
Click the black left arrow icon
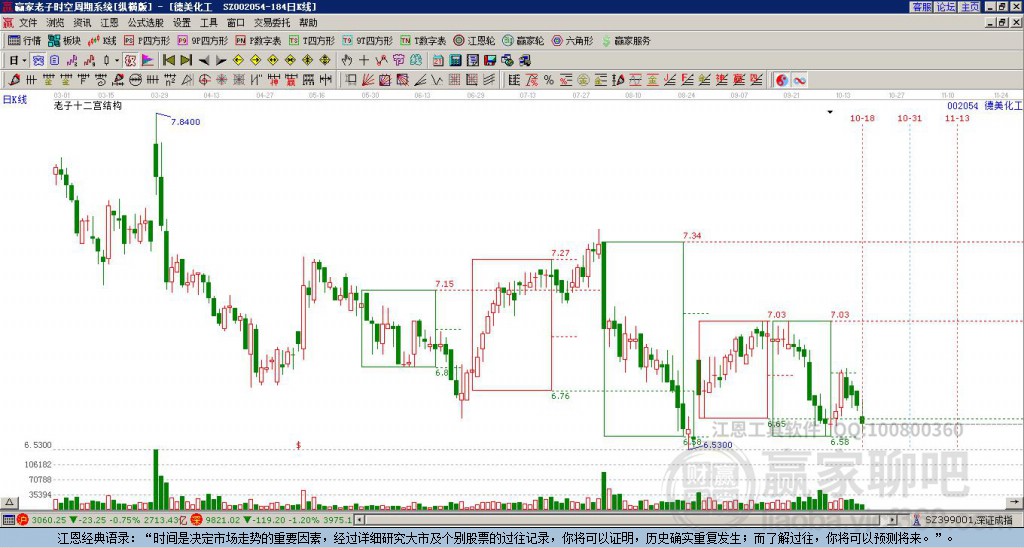coord(204,60)
